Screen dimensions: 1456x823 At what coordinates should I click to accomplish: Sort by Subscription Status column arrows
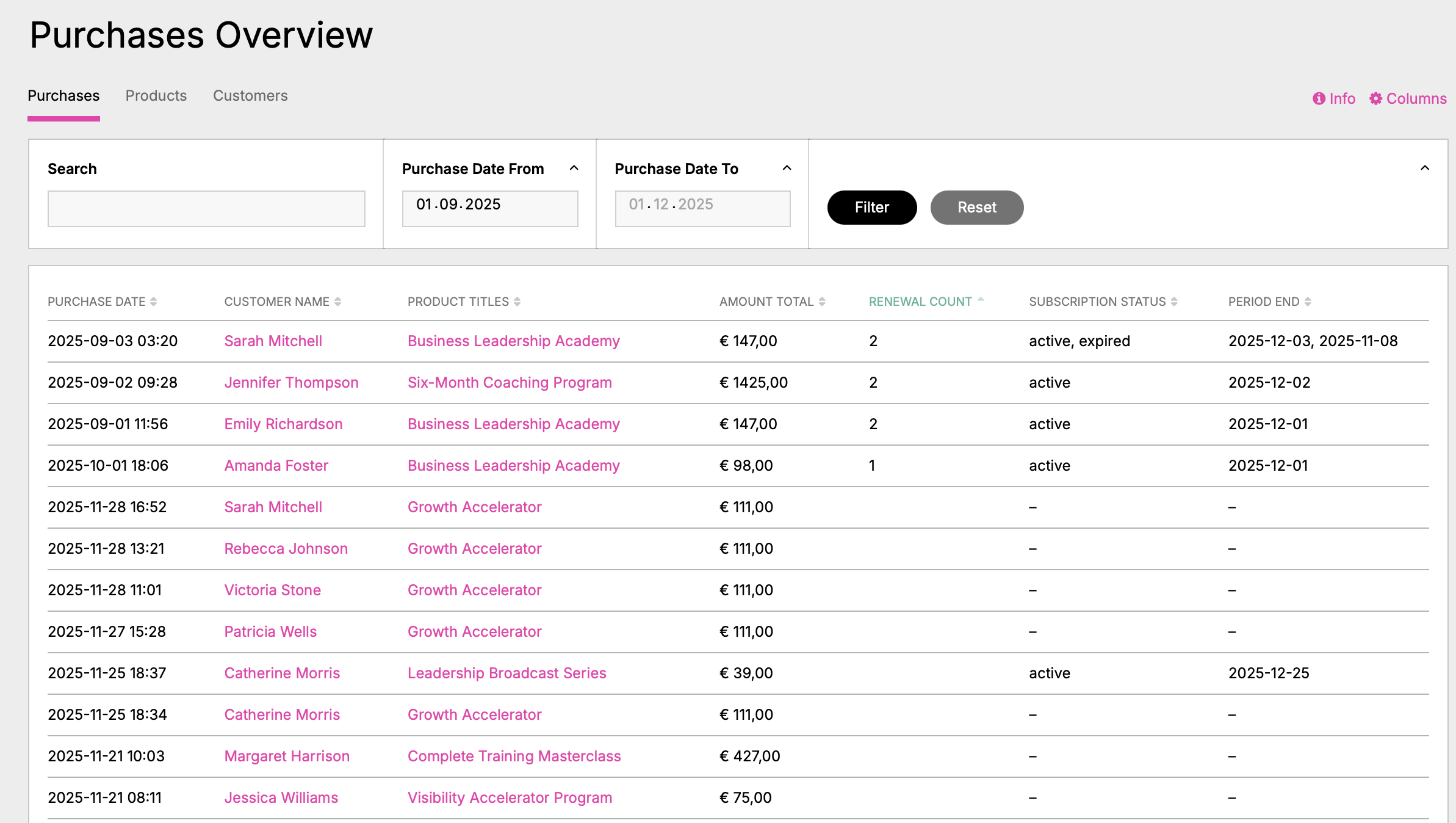pos(1174,302)
